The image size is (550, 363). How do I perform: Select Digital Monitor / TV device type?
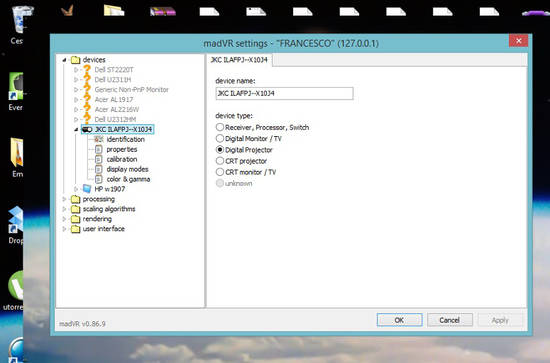[220, 138]
